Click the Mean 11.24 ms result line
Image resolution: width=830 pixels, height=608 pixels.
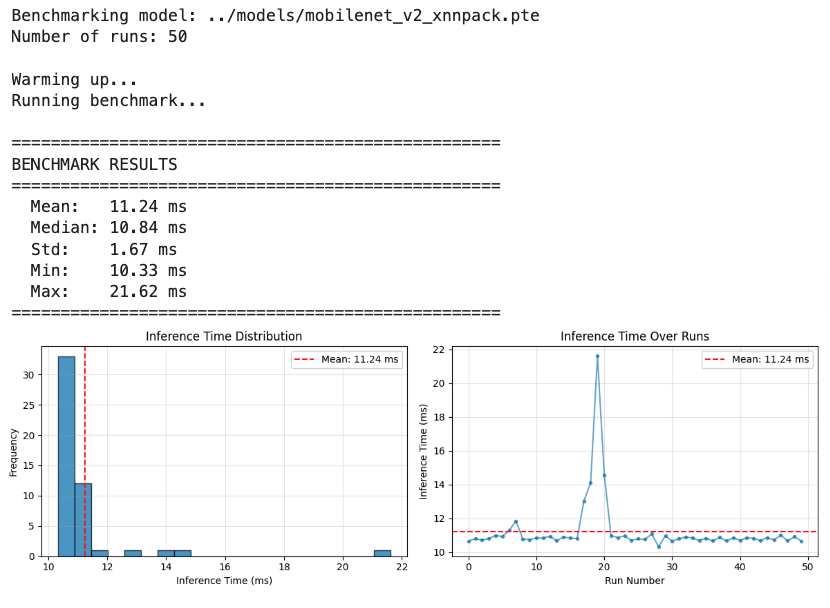(108, 207)
